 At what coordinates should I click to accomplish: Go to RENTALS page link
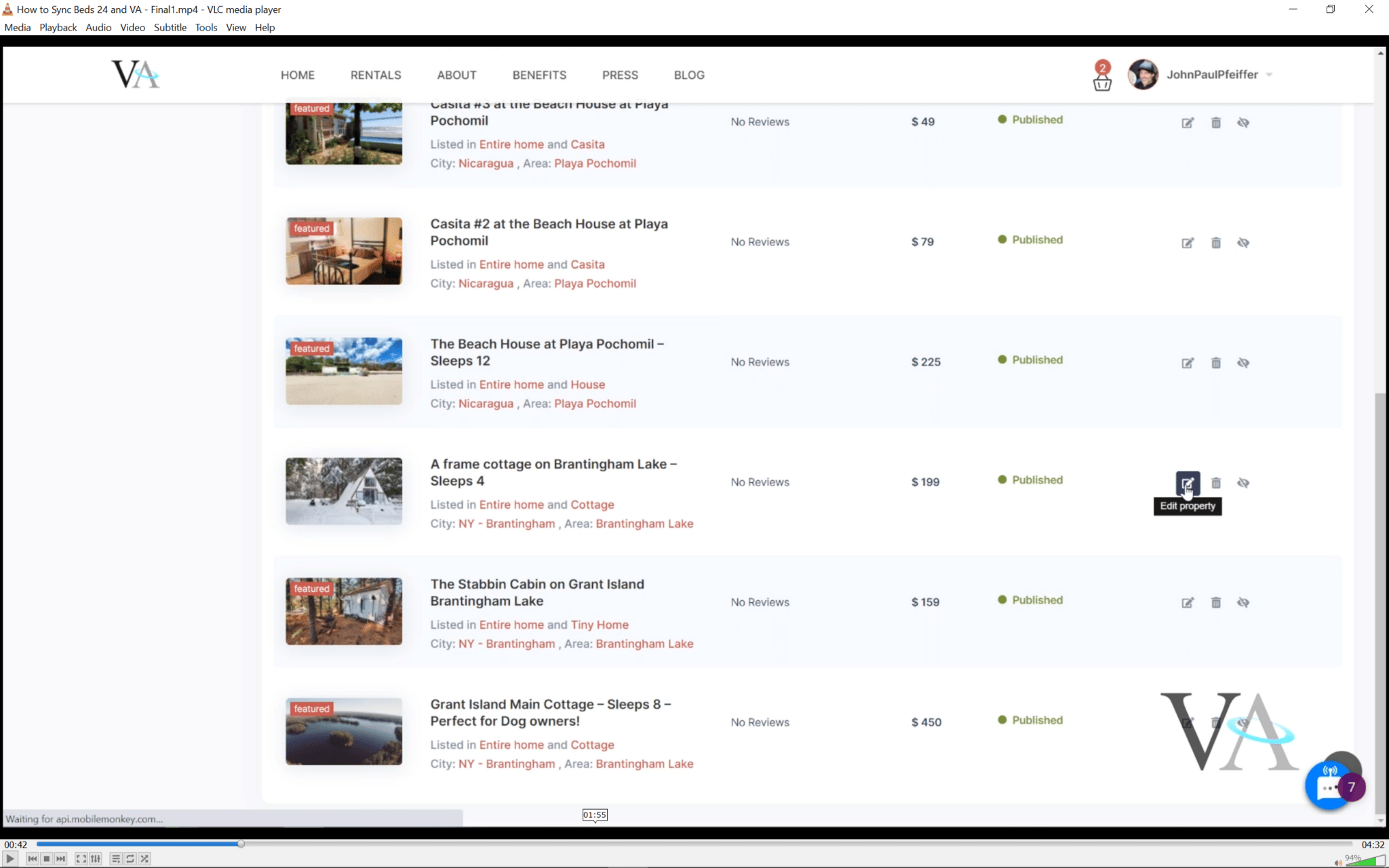[376, 75]
